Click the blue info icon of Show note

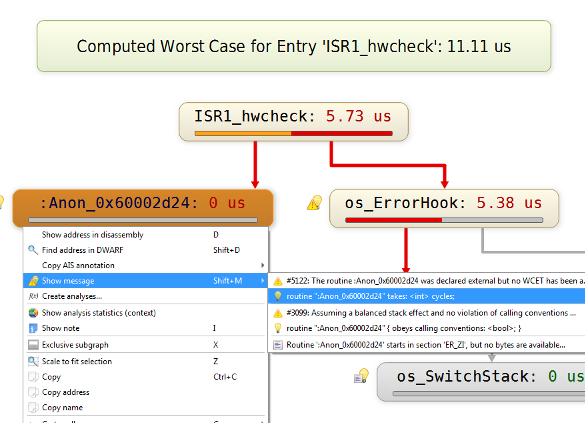coord(33,328)
